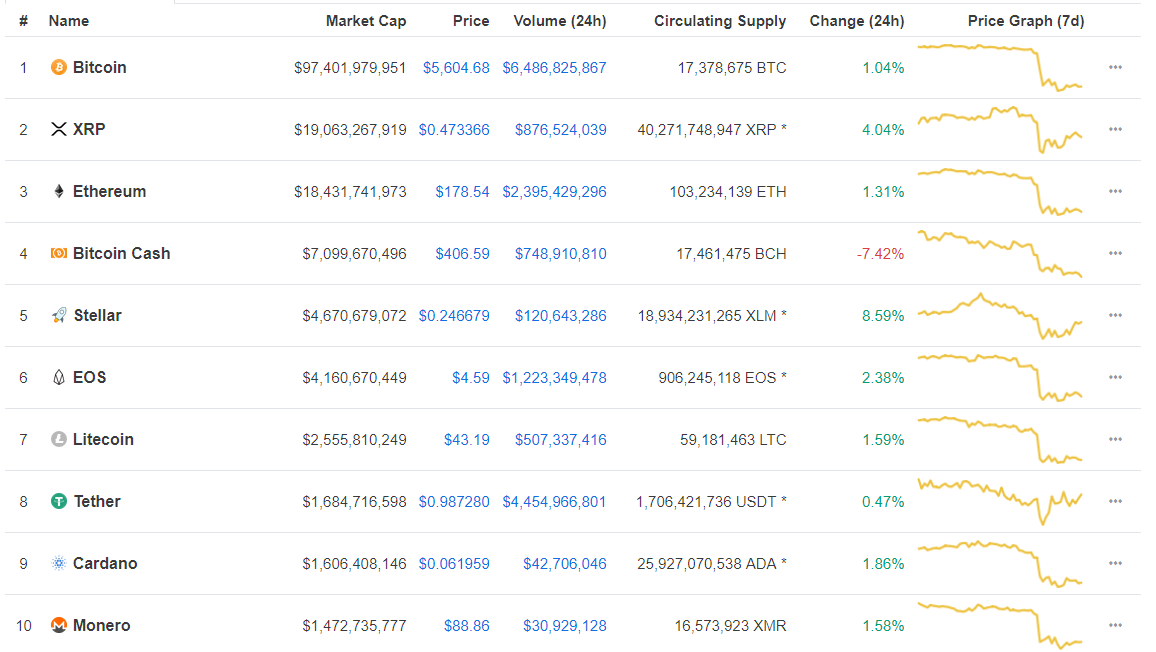This screenshot has width=1156, height=652.
Task: Click the XRP logo icon
Action: pos(58,130)
